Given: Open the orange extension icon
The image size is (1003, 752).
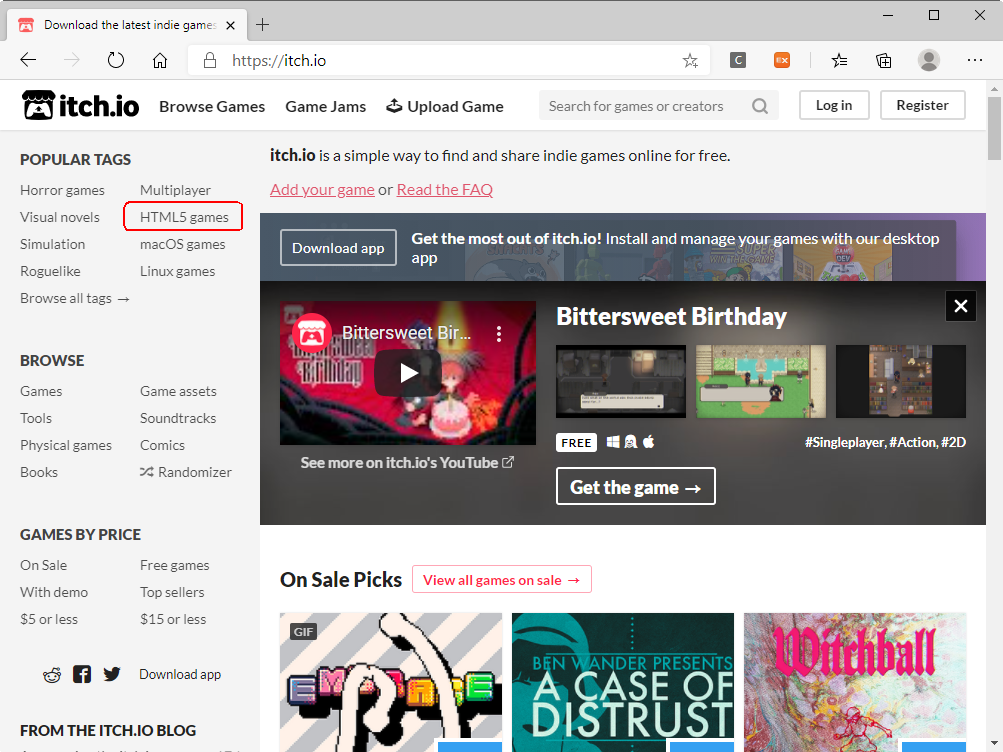Looking at the screenshot, I should pyautogui.click(x=782, y=60).
